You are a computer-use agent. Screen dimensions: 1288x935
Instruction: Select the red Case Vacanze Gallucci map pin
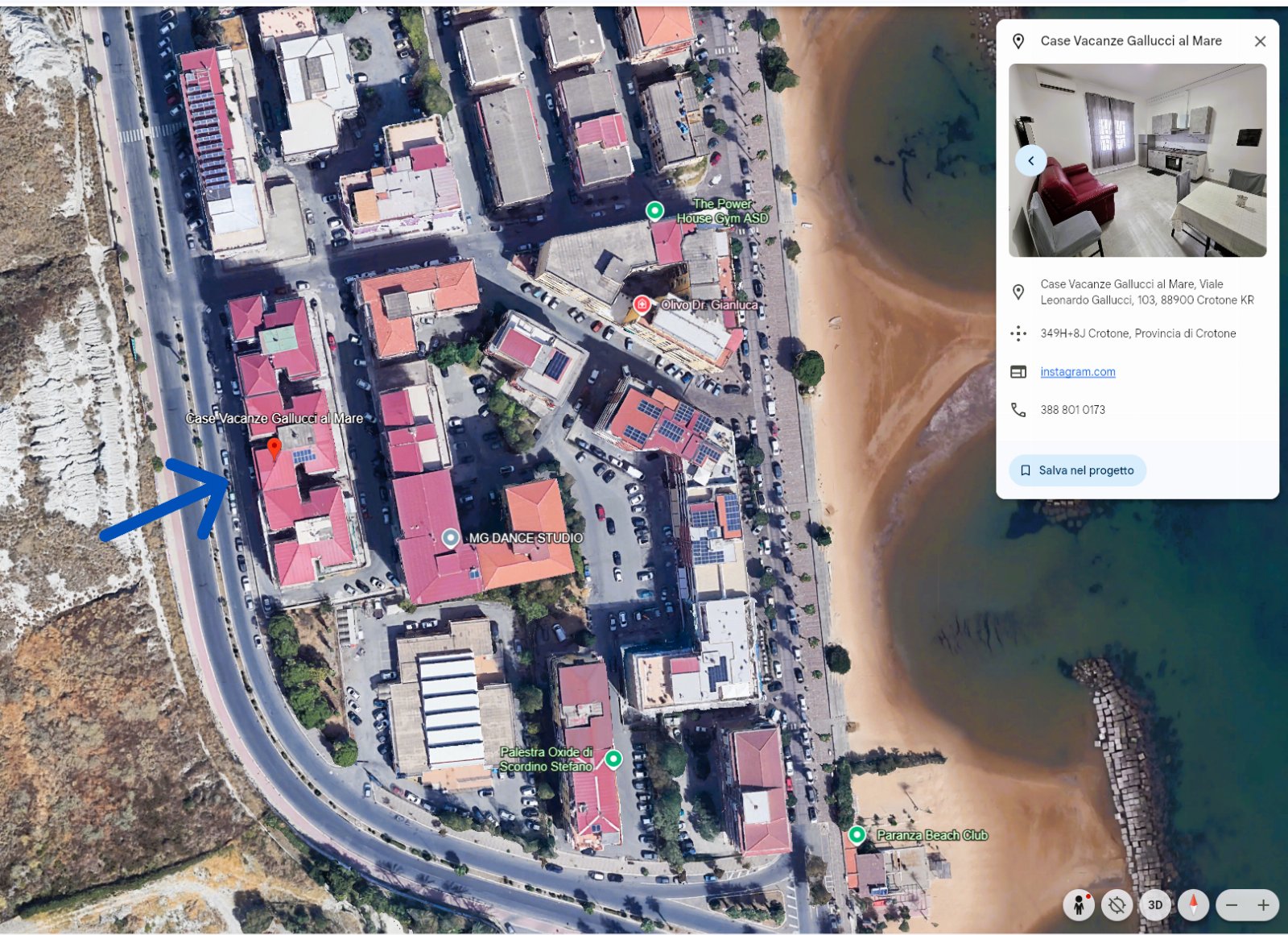(275, 448)
